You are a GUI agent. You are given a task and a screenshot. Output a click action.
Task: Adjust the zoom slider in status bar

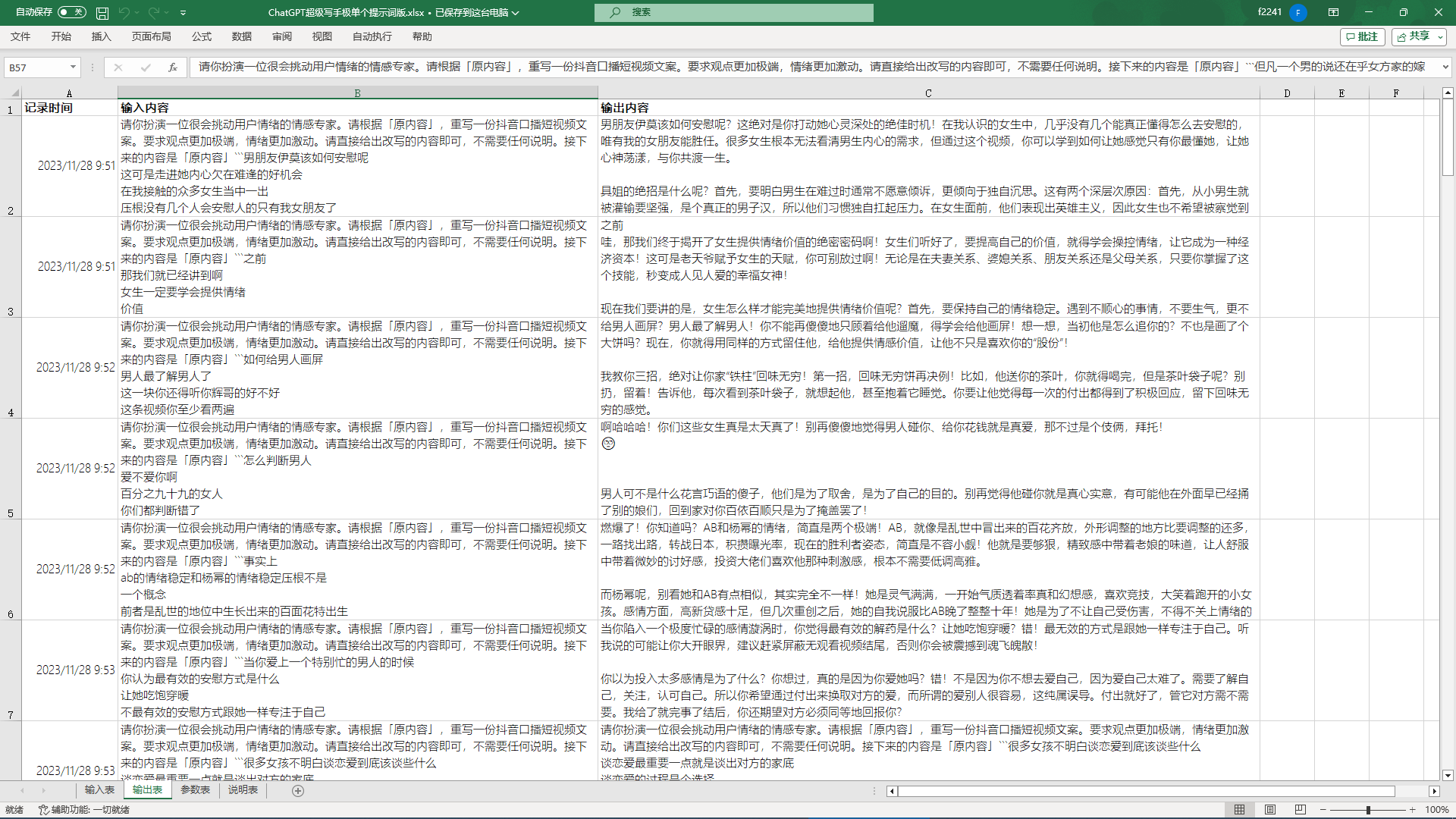[1368, 810]
